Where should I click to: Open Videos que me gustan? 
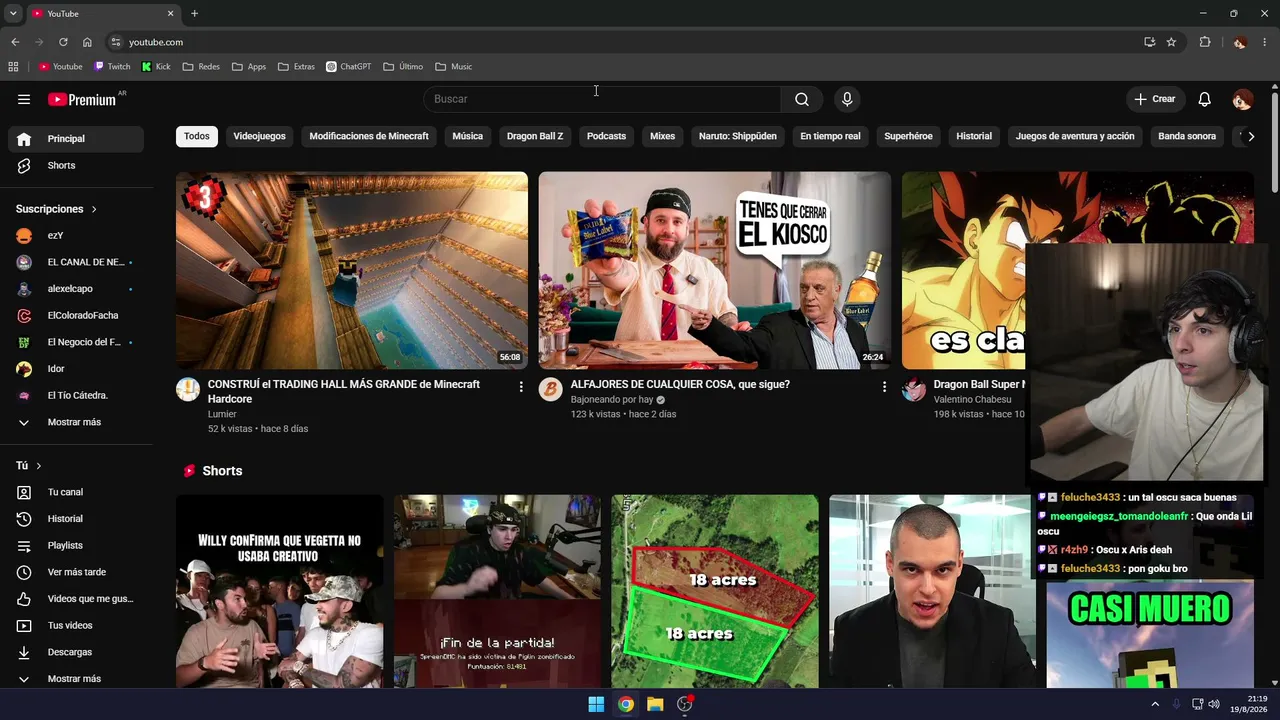click(76, 599)
